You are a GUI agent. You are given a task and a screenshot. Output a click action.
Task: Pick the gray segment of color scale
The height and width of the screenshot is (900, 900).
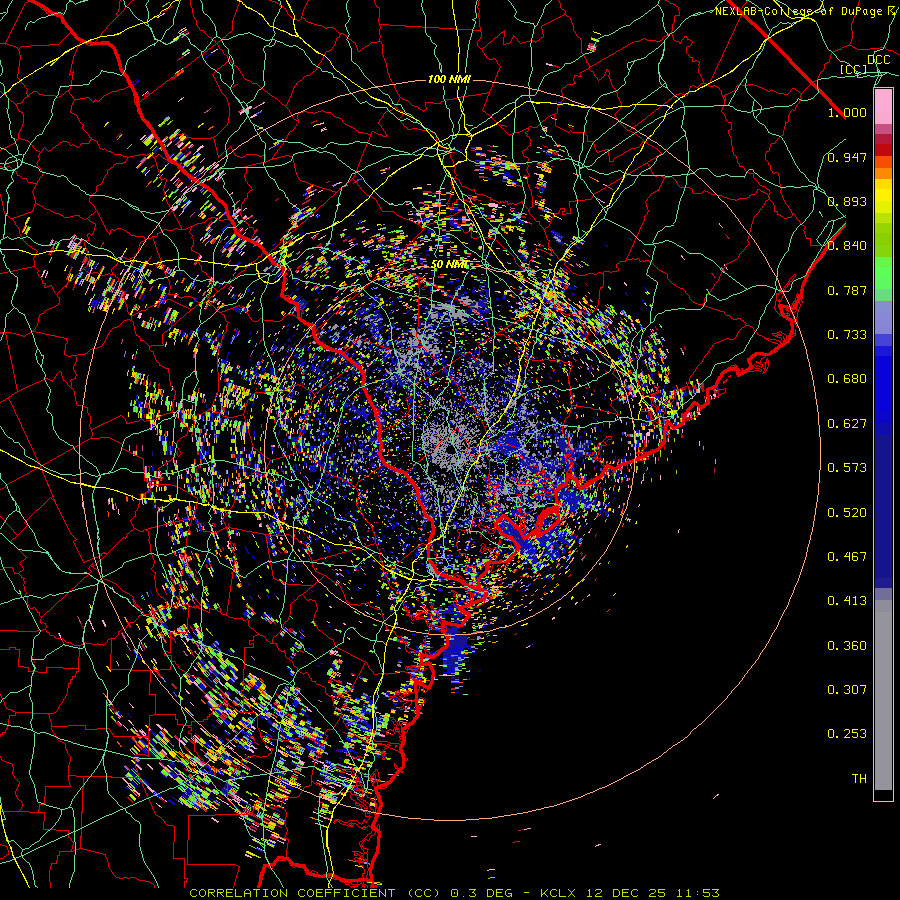tap(883, 695)
